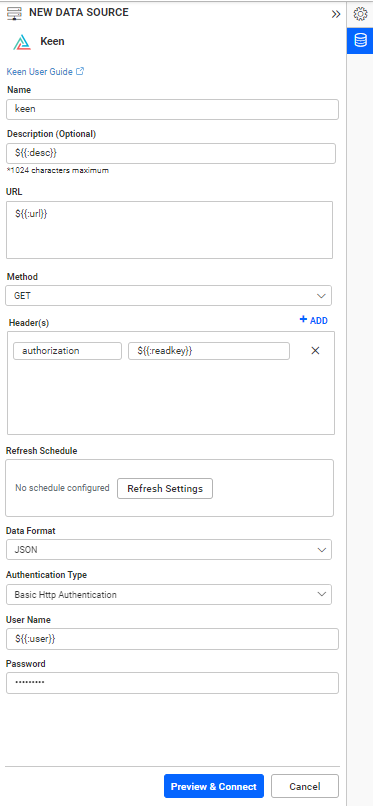
Task: Click the 'Keen' connector name
Action: [x=52, y=42]
